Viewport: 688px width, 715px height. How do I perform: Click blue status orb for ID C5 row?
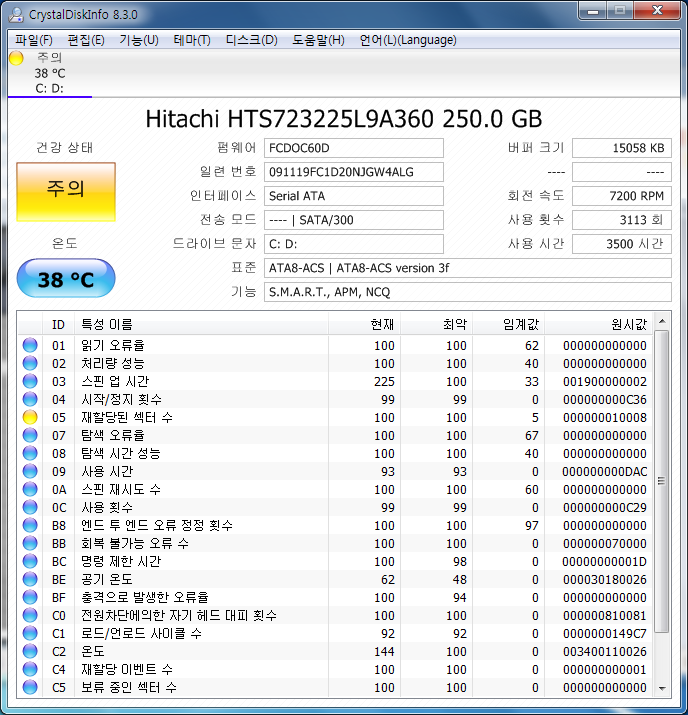(x=30, y=687)
